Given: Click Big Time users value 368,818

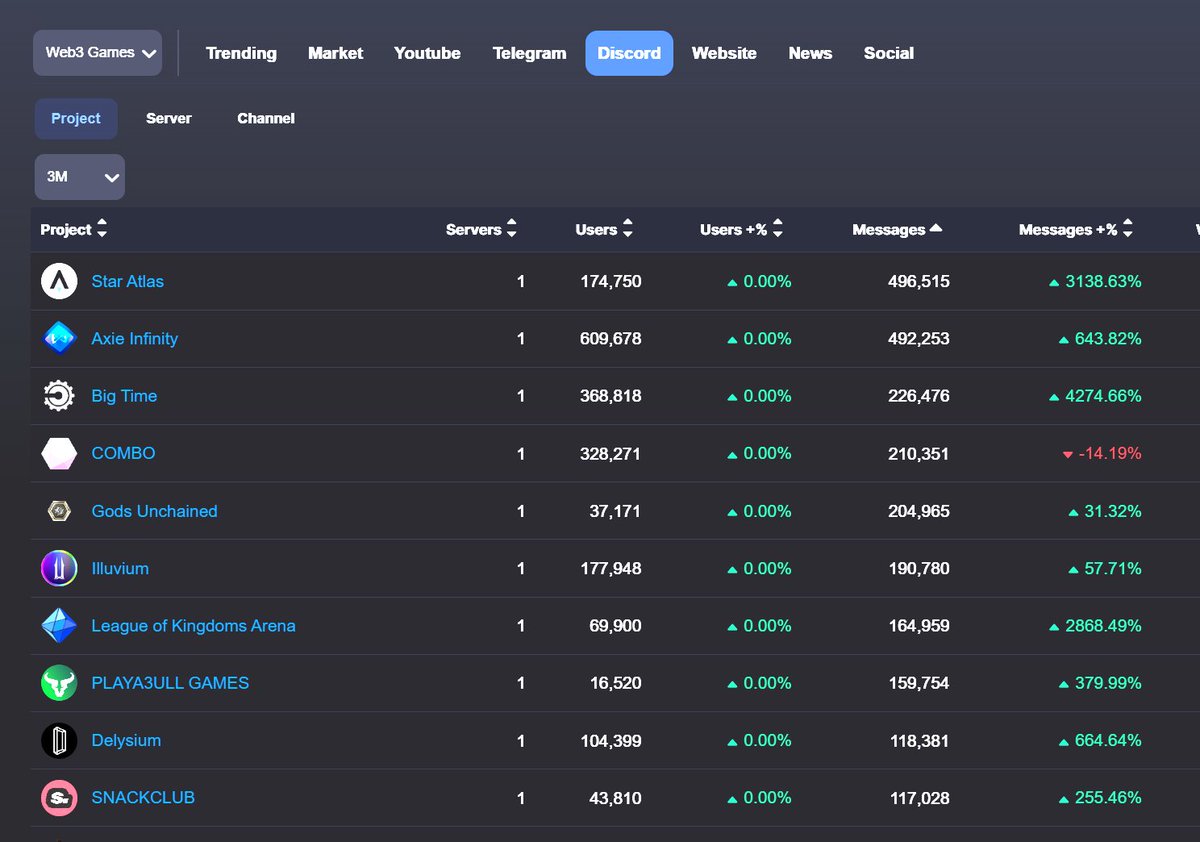Looking at the screenshot, I should point(611,396).
